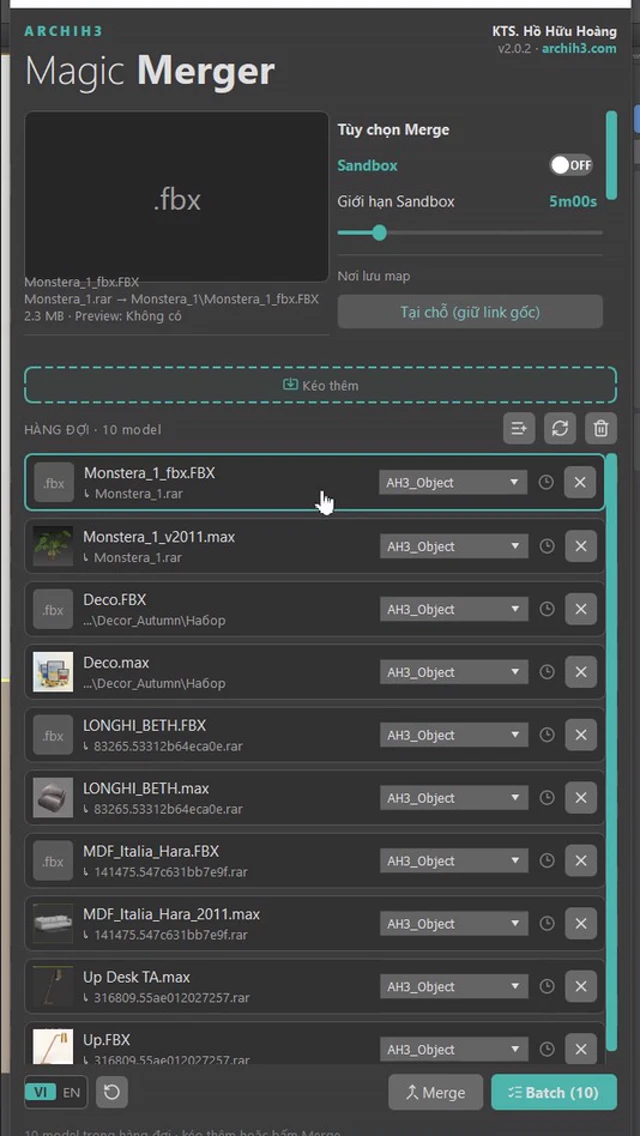This screenshot has height=1136, width=640.
Task: Click clock icon for Deco.max
Action: (x=547, y=672)
